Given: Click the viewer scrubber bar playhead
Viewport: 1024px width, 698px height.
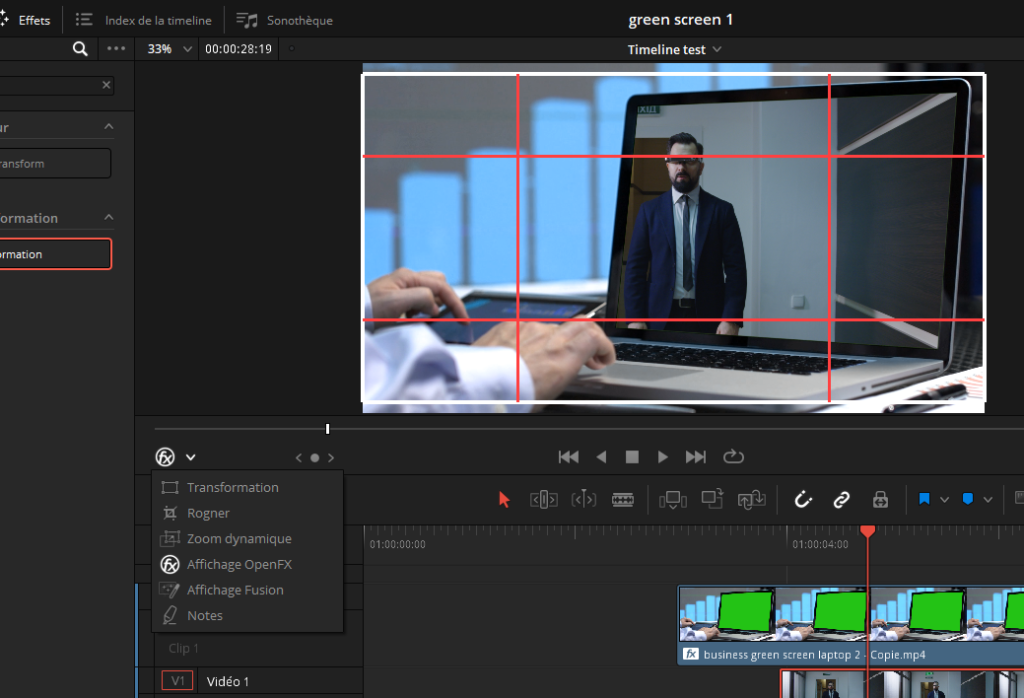Looking at the screenshot, I should [327, 429].
